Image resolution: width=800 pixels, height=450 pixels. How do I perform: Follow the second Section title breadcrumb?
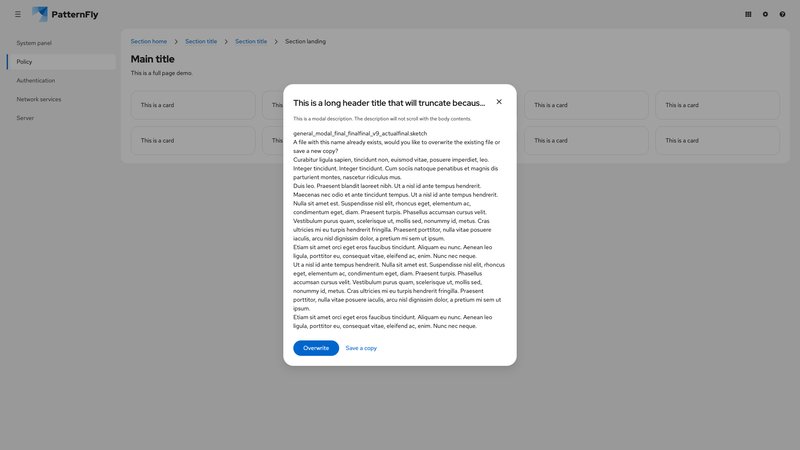(x=251, y=41)
